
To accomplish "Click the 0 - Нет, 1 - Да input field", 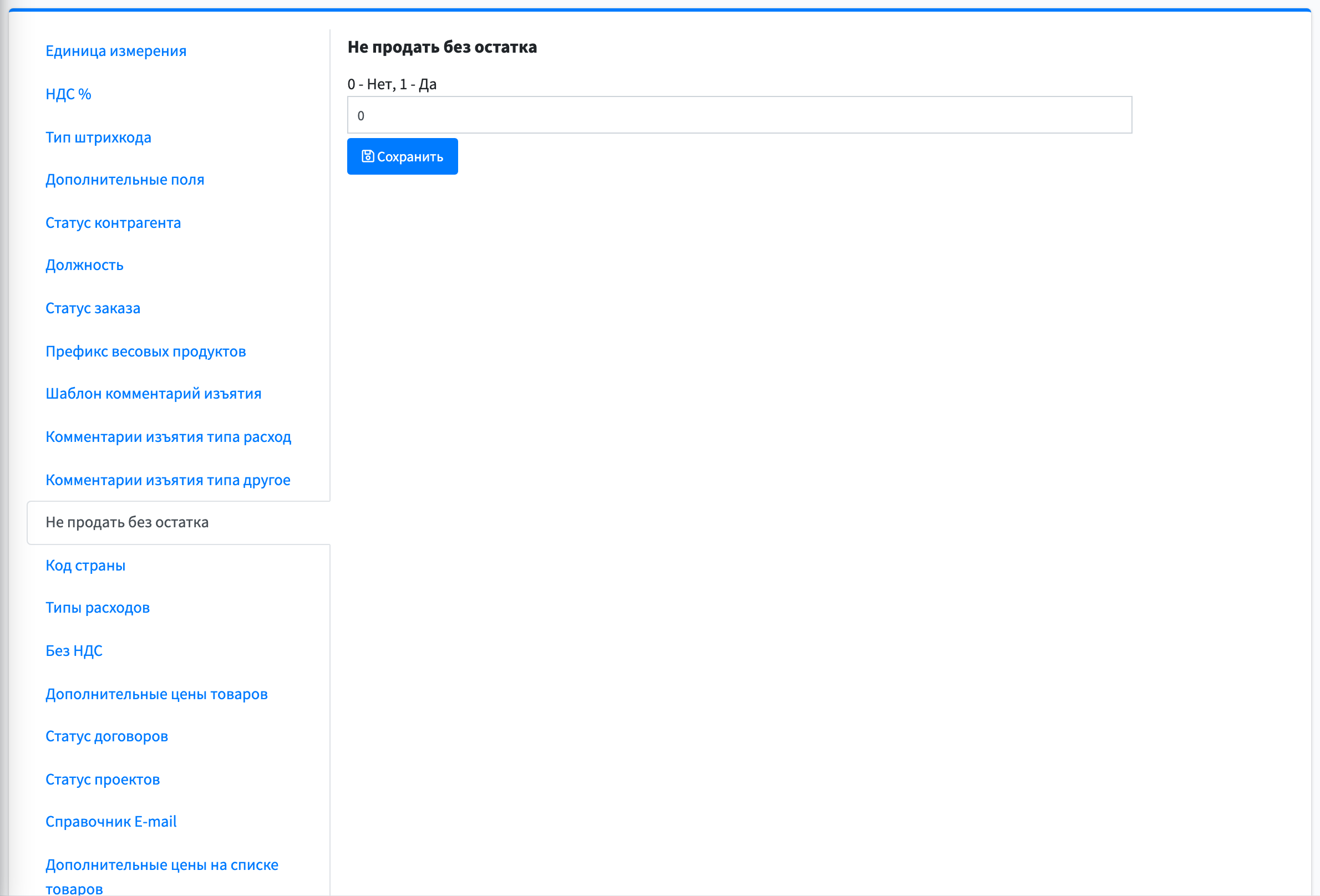I will pos(739,115).
